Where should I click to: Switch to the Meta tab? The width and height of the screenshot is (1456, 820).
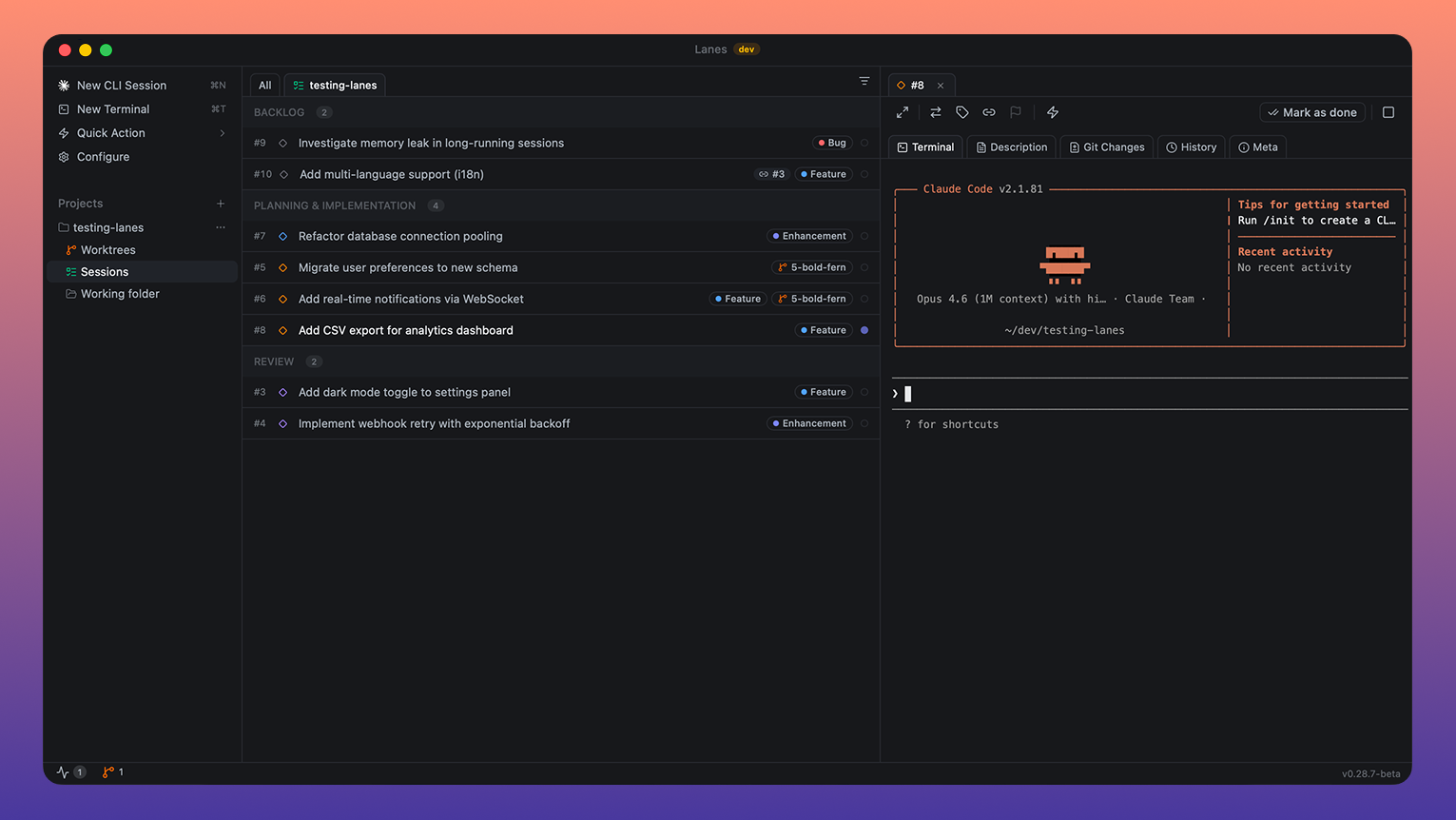coord(1258,147)
